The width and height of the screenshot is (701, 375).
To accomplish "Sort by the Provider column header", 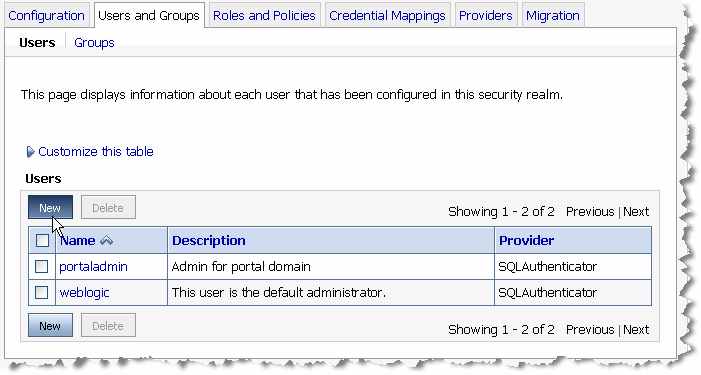I will click(x=526, y=240).
